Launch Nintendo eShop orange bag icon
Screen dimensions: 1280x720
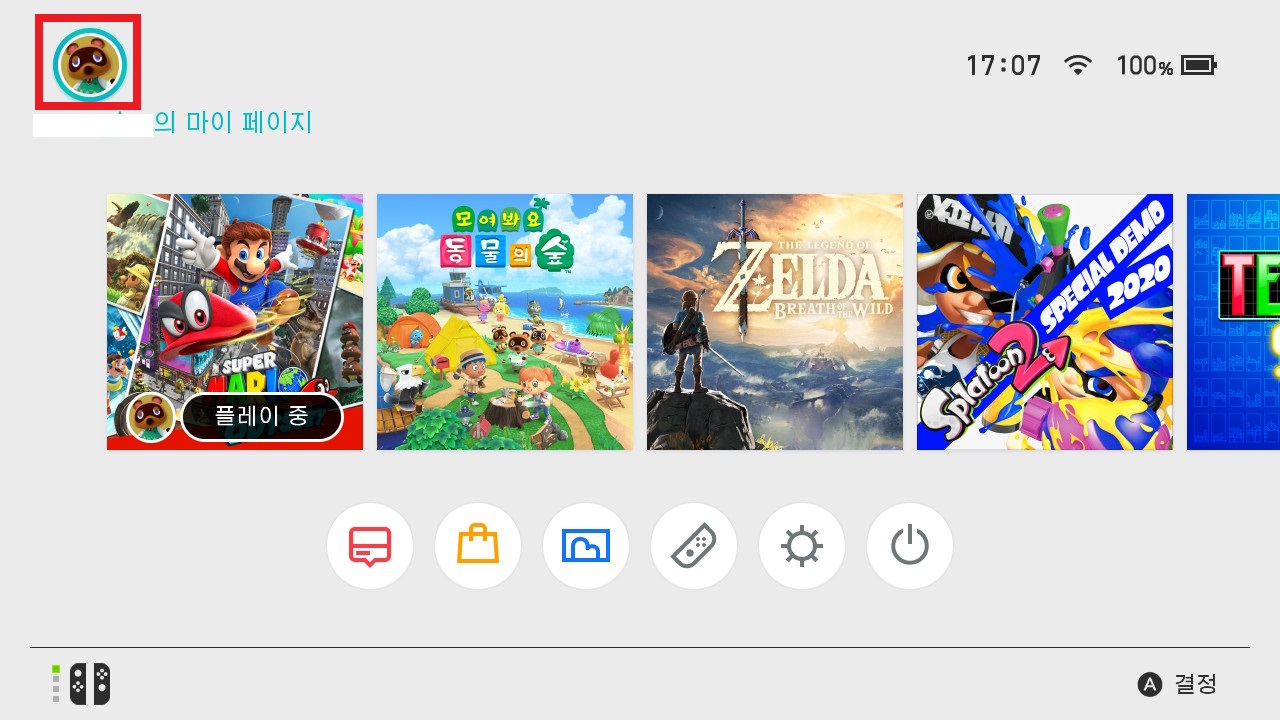(x=478, y=546)
